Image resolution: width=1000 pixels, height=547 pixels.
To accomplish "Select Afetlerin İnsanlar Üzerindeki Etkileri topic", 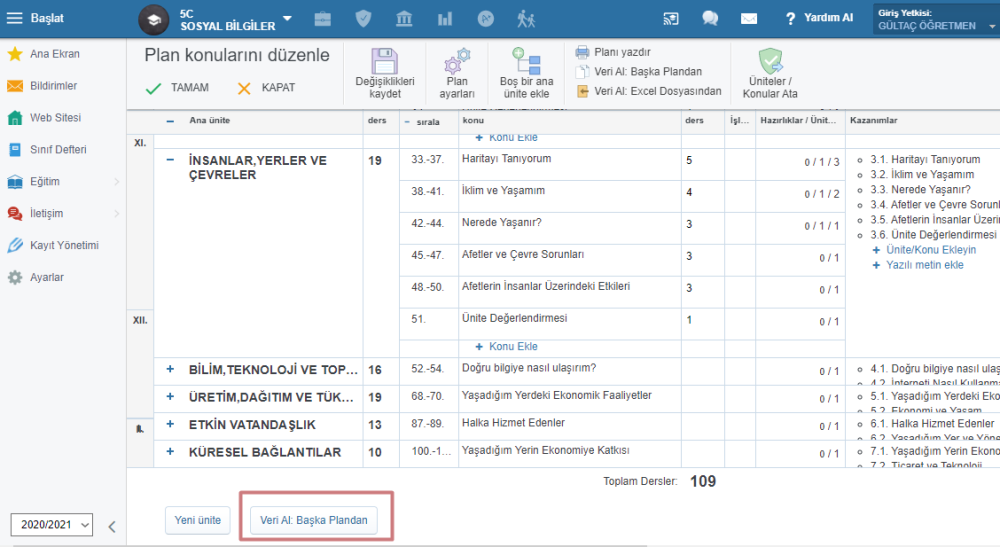I will click(x=570, y=293).
